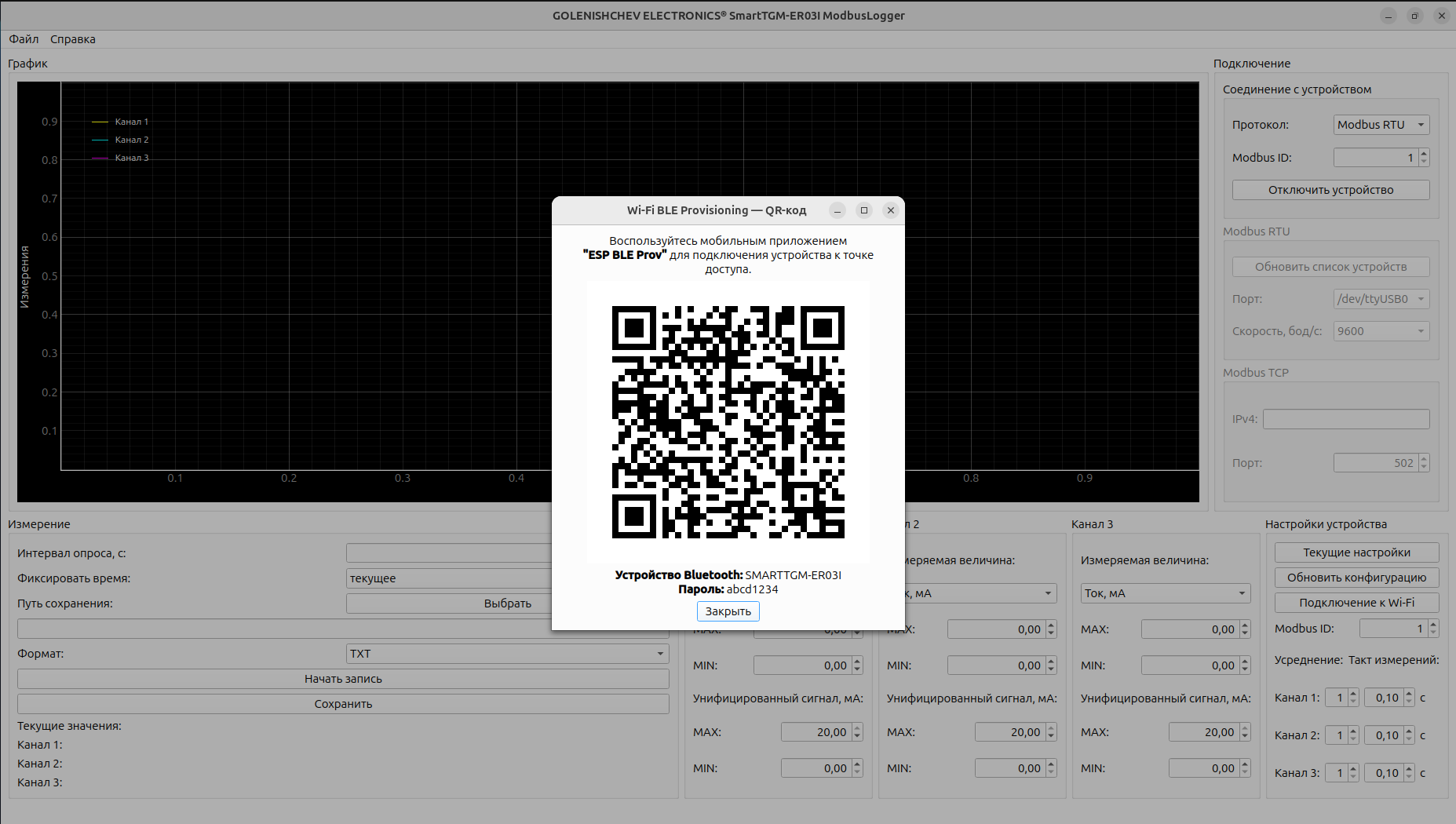Viewport: 1456px width, 824px height.
Task: Click the dialog's X close icon
Action: (x=890, y=210)
